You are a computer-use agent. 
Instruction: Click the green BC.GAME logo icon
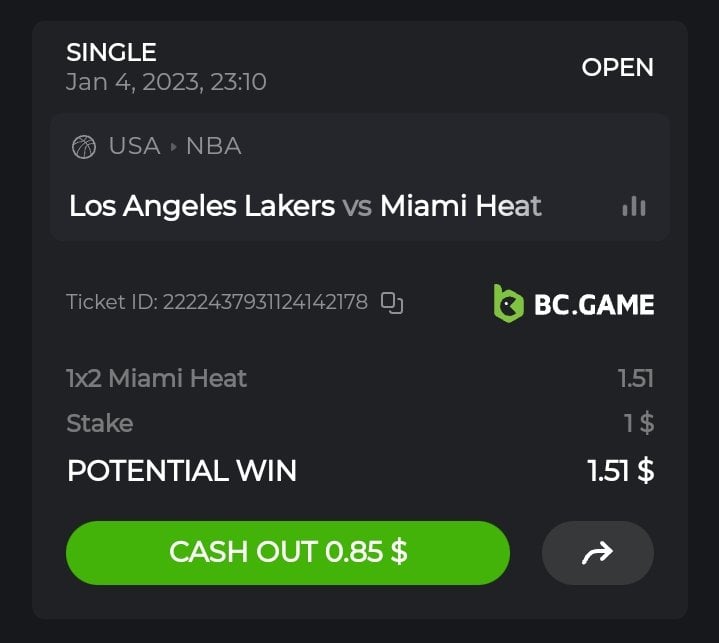coord(508,303)
